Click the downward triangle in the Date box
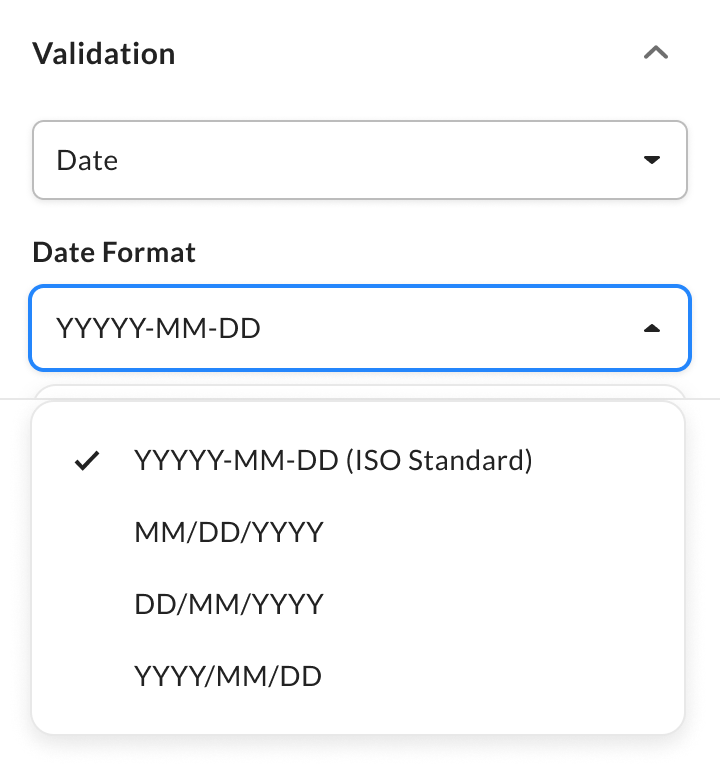 [652, 160]
